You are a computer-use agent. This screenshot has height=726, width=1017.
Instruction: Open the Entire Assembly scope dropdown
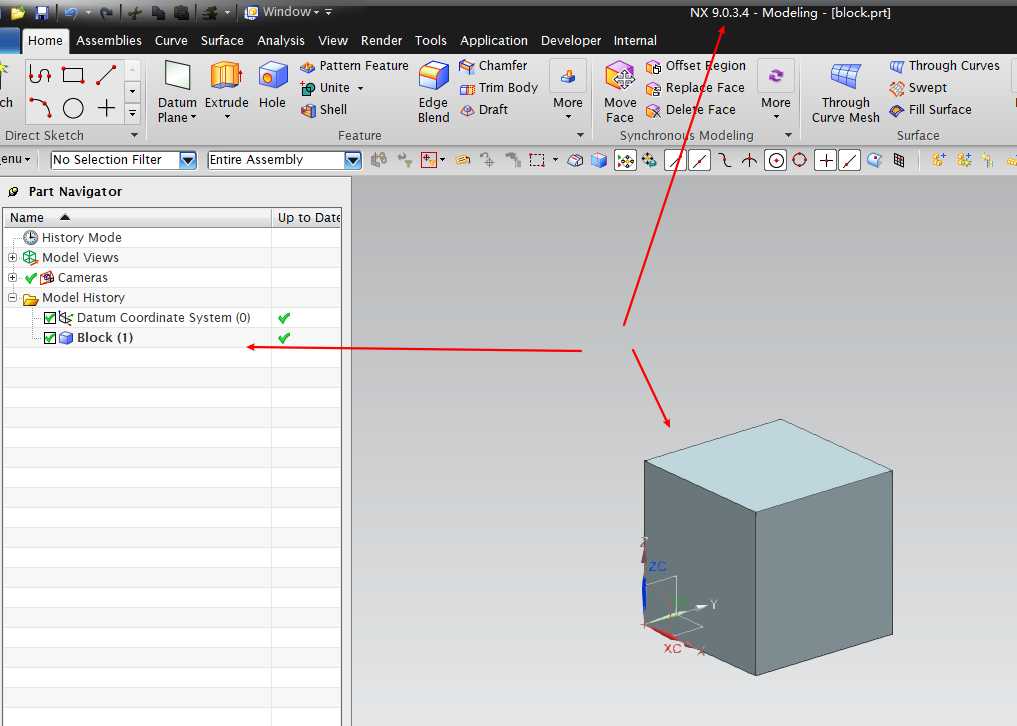(352, 160)
